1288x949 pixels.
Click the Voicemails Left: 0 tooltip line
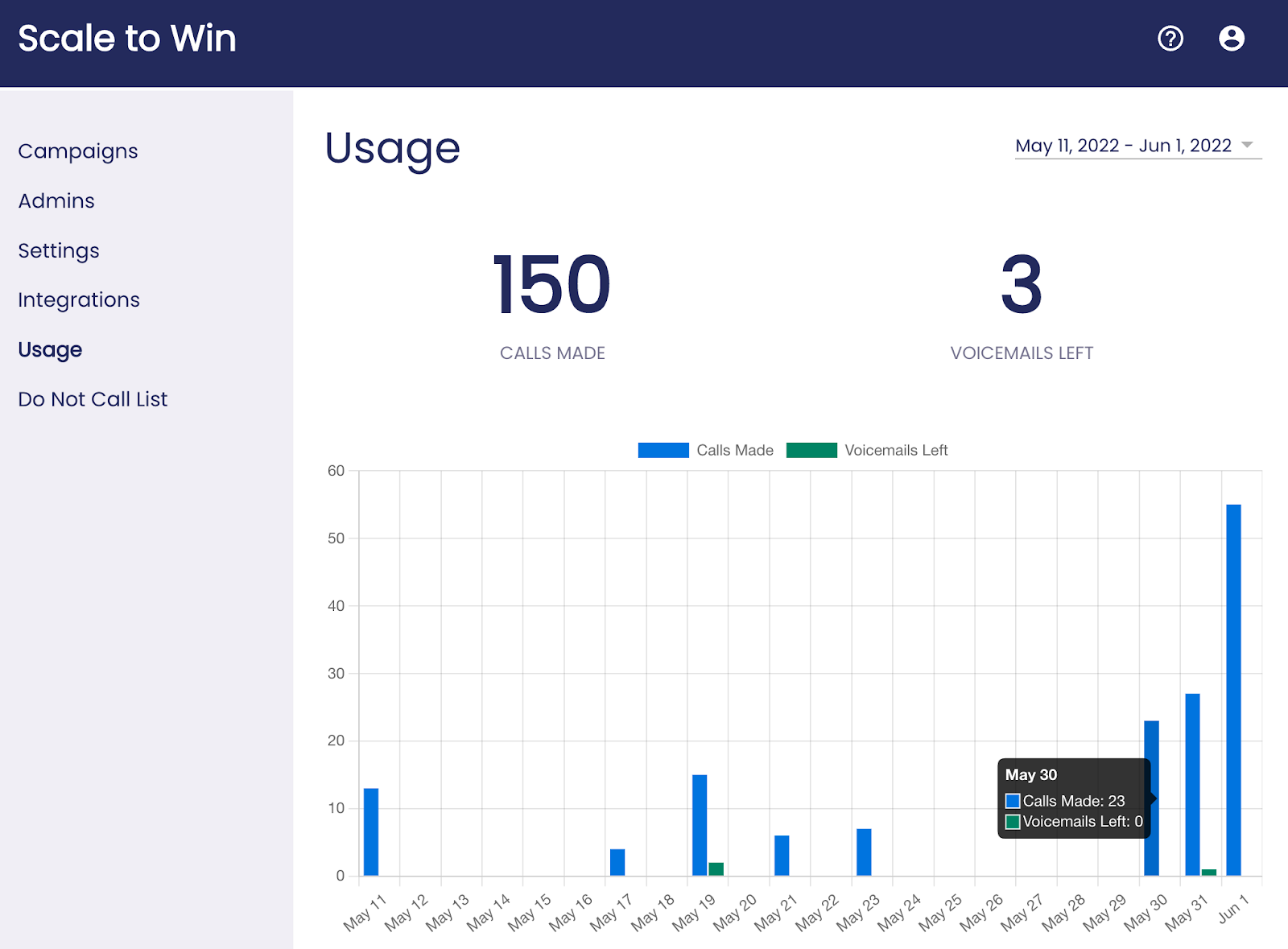point(1074,822)
